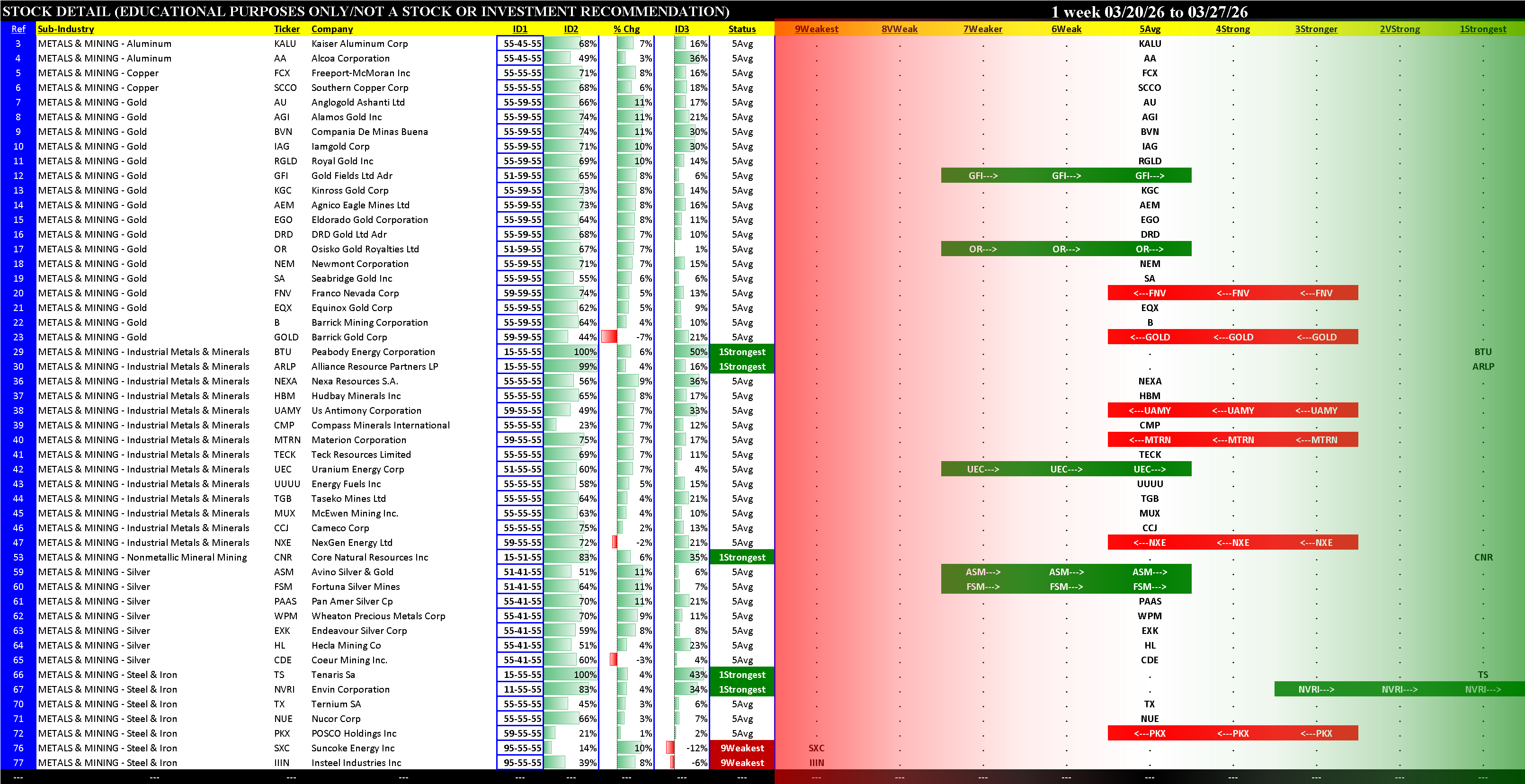The width and height of the screenshot is (1525, 784).
Task: Select the red <---FNV cell under 4Strong
Action: 1232,293
